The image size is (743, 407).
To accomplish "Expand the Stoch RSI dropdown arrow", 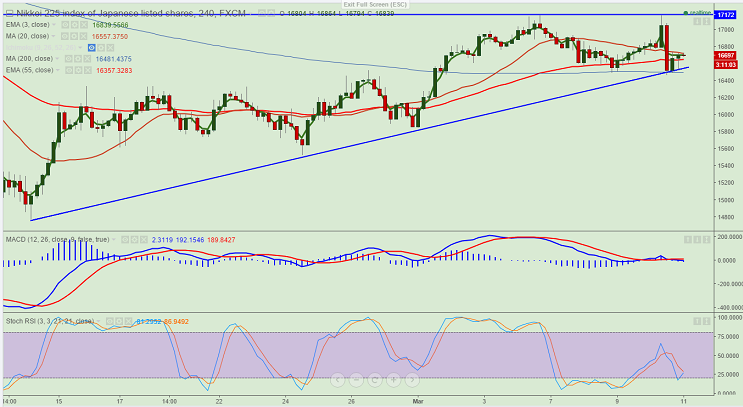I will tap(99, 321).
